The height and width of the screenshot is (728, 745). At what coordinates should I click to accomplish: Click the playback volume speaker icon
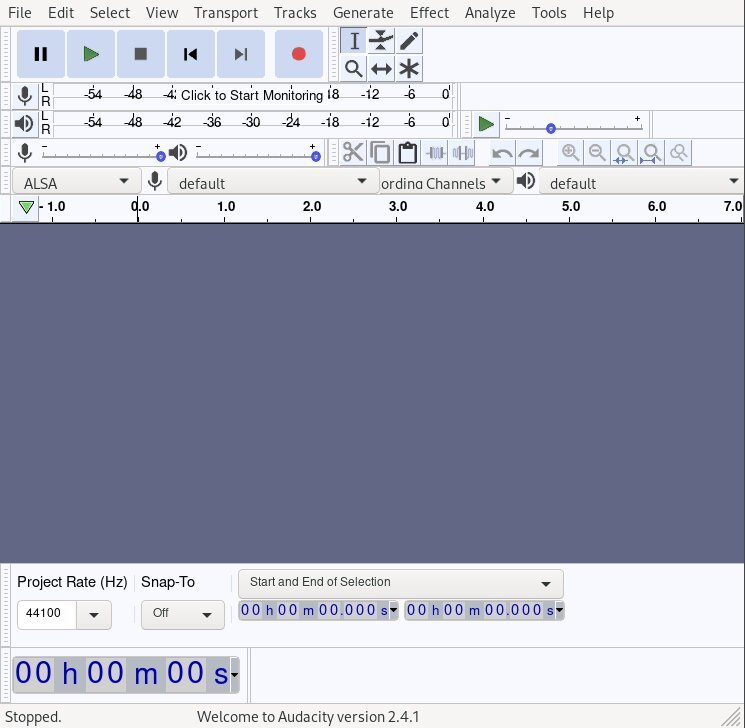pos(178,153)
